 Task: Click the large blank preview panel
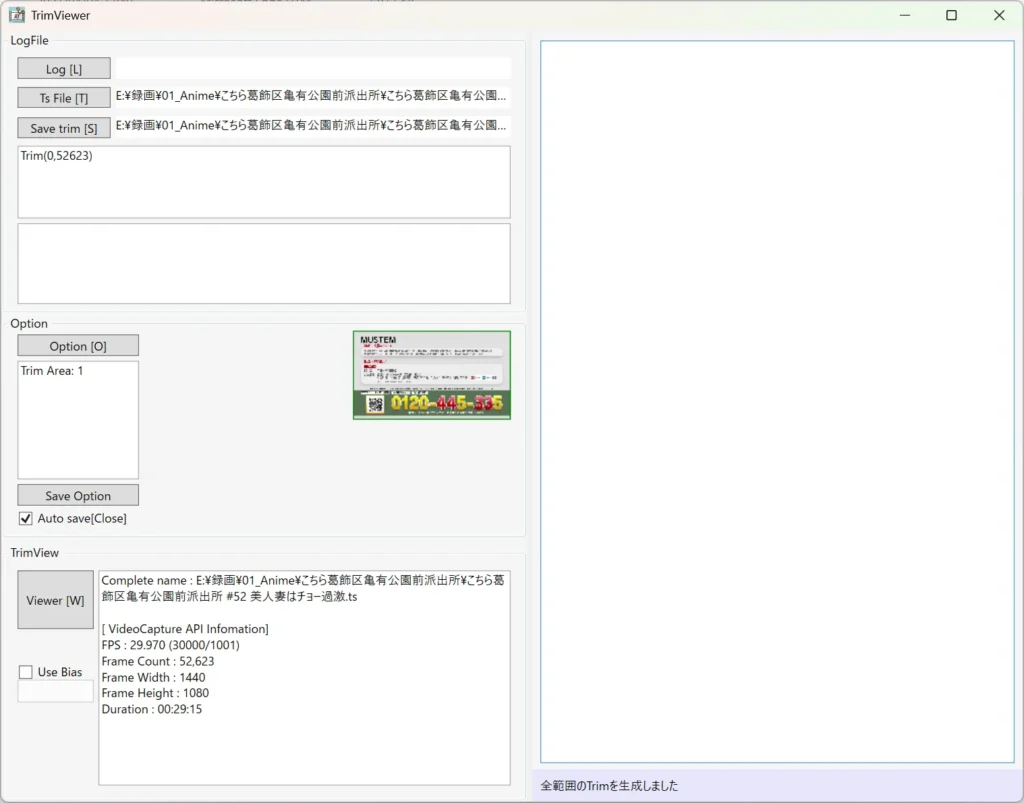pyautogui.click(x=777, y=402)
